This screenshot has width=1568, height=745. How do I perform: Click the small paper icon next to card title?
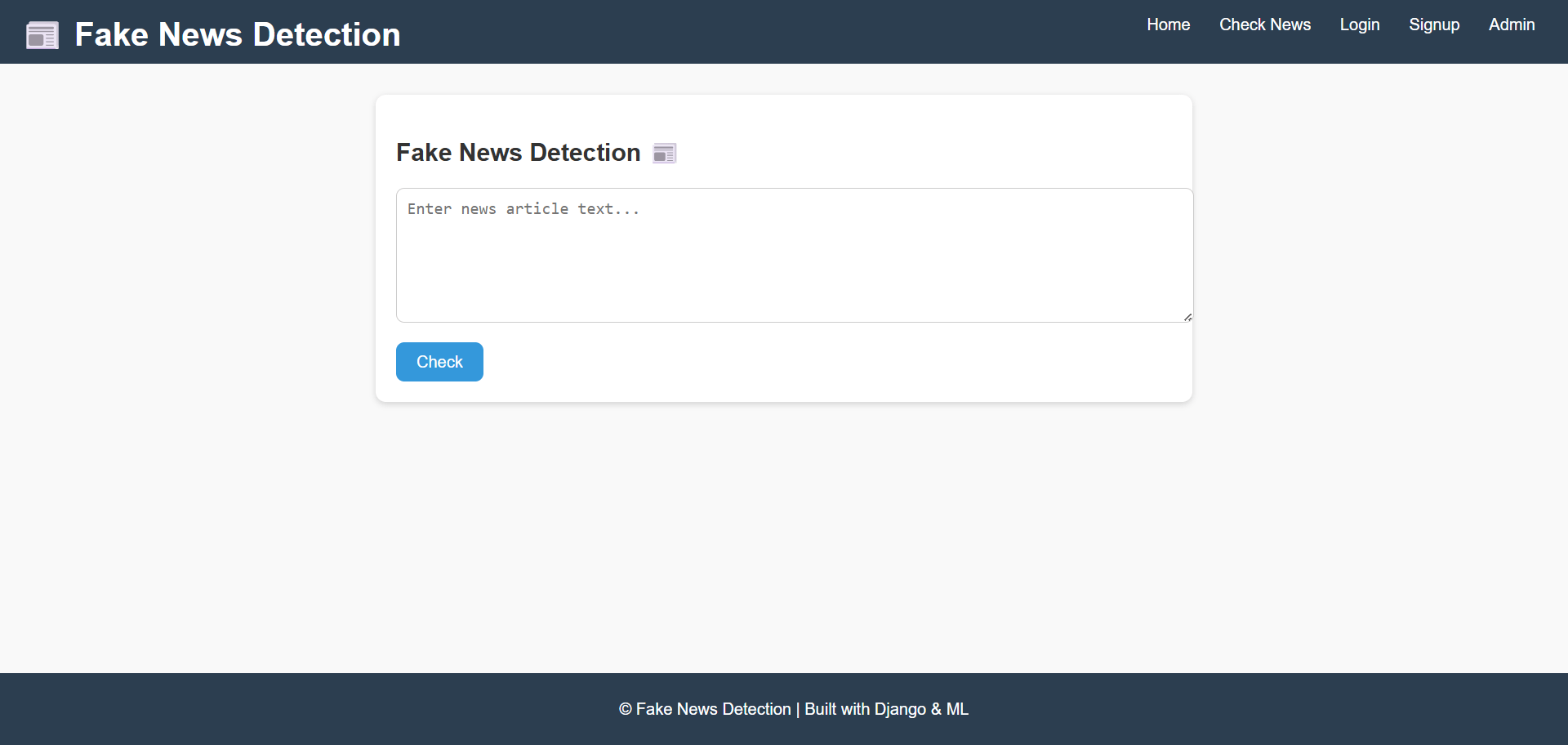[x=664, y=153]
